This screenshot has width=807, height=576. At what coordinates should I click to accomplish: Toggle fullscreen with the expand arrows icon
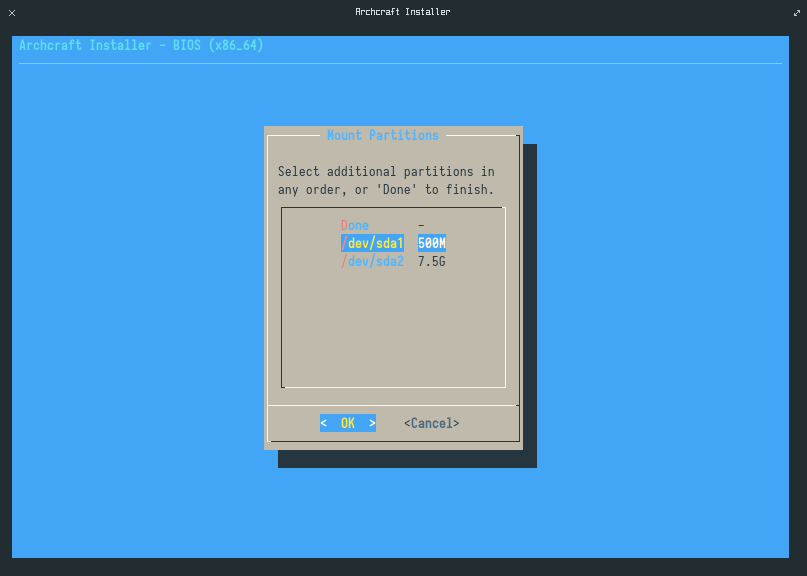(x=797, y=13)
